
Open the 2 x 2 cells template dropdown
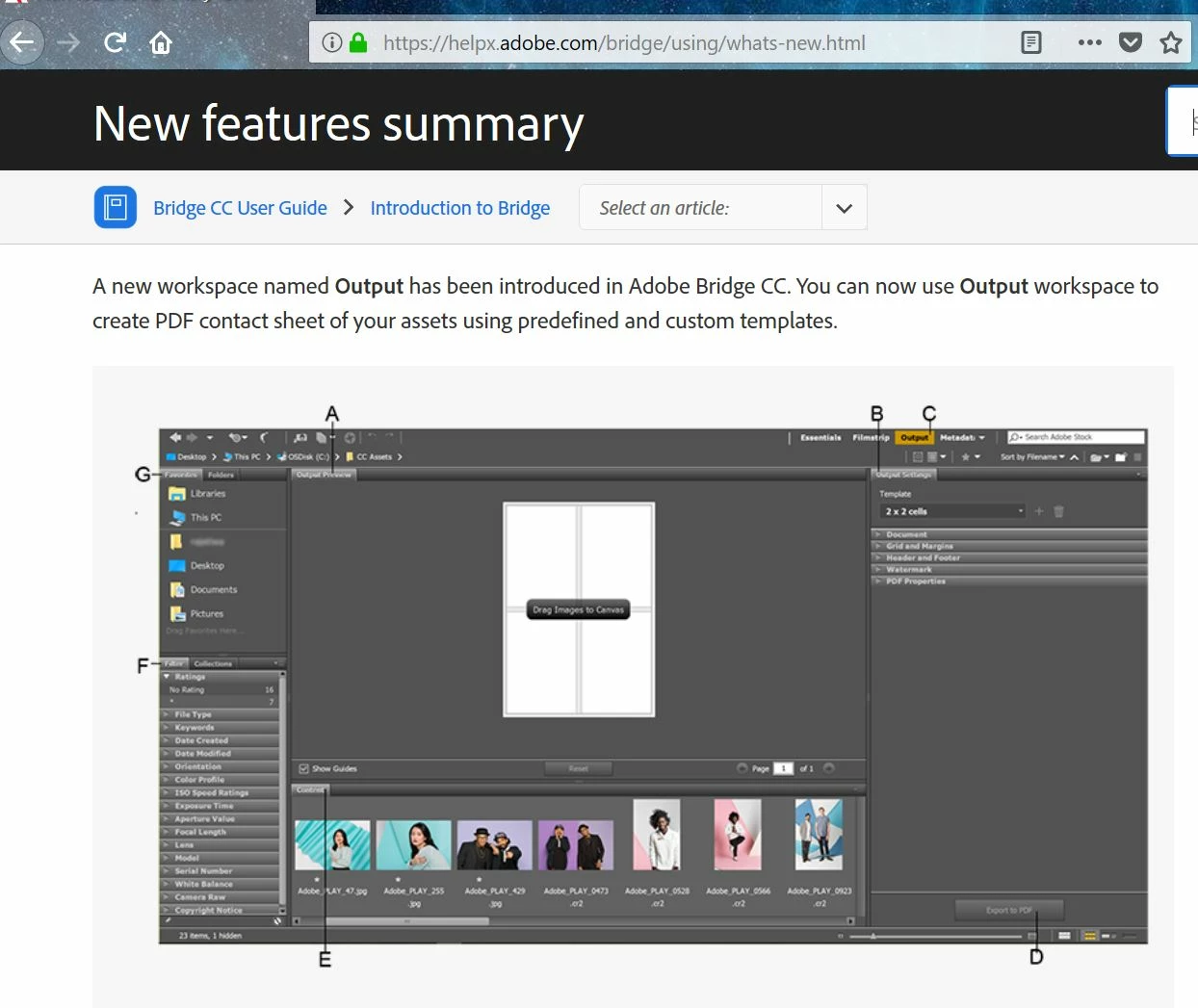952,511
